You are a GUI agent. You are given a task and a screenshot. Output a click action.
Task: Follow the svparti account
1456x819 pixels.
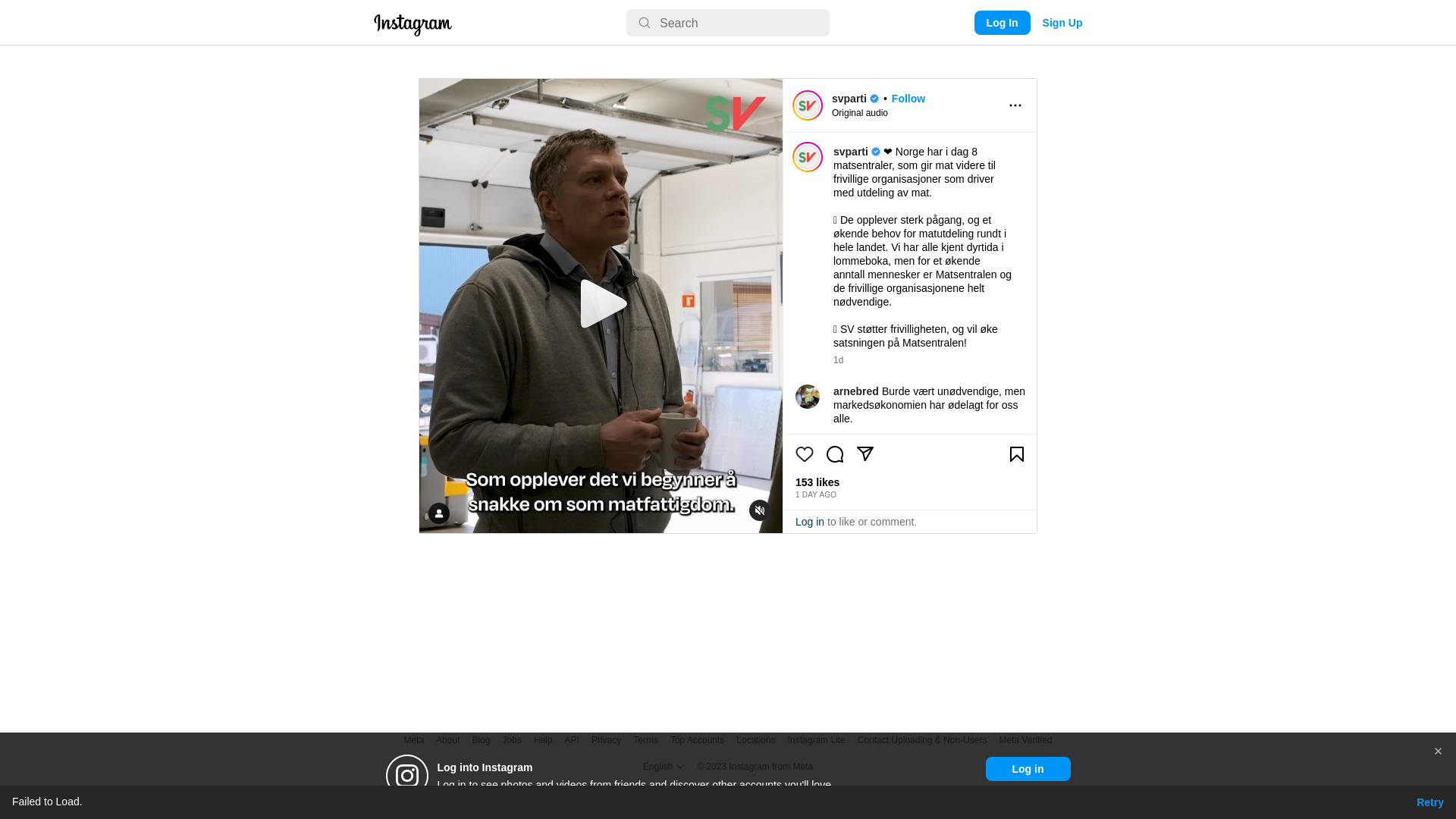pos(908,99)
